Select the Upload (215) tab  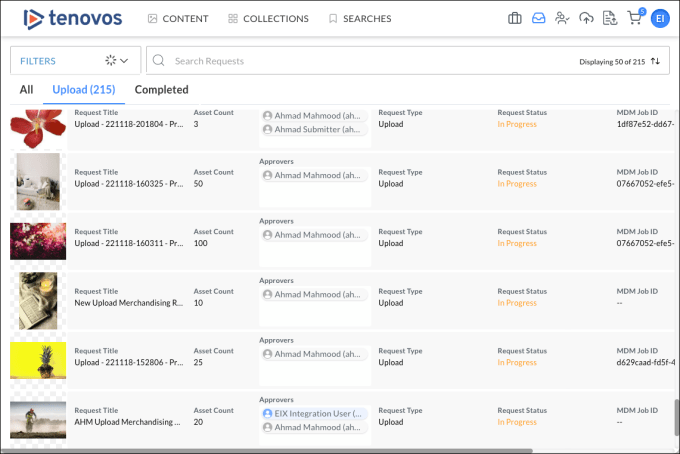[x=84, y=90]
